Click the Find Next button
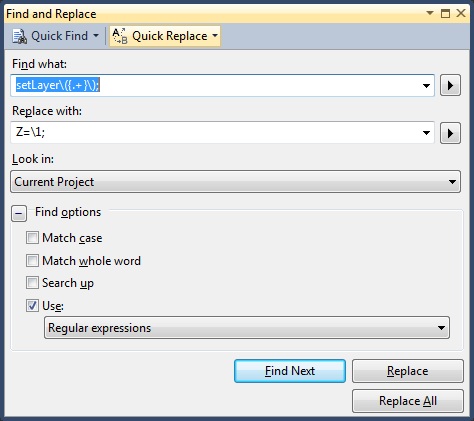This screenshot has height=421, width=474. [290, 371]
